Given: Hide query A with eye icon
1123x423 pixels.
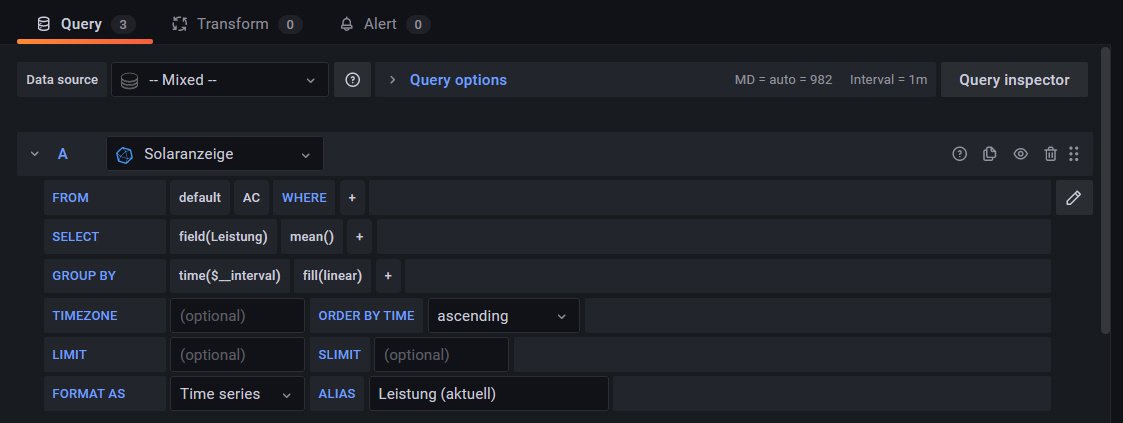Looking at the screenshot, I should [1020, 154].
